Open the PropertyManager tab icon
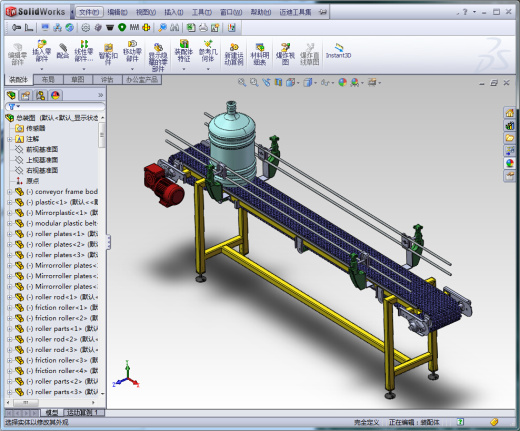 pos(26,96)
